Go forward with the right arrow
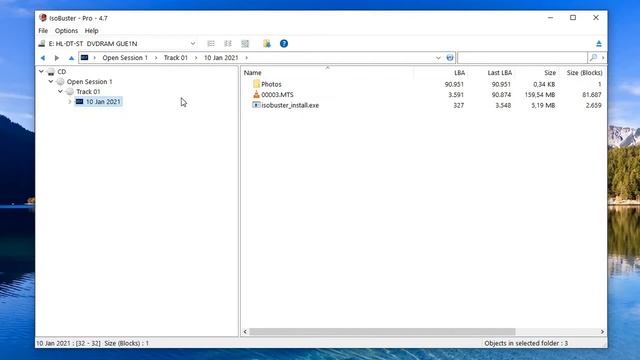The height and width of the screenshot is (360, 640). (x=57, y=58)
